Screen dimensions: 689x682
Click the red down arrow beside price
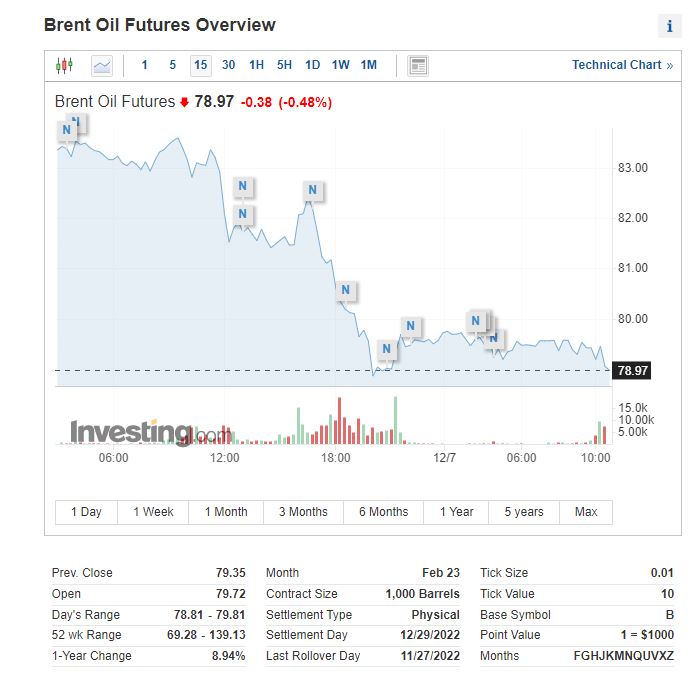184,102
